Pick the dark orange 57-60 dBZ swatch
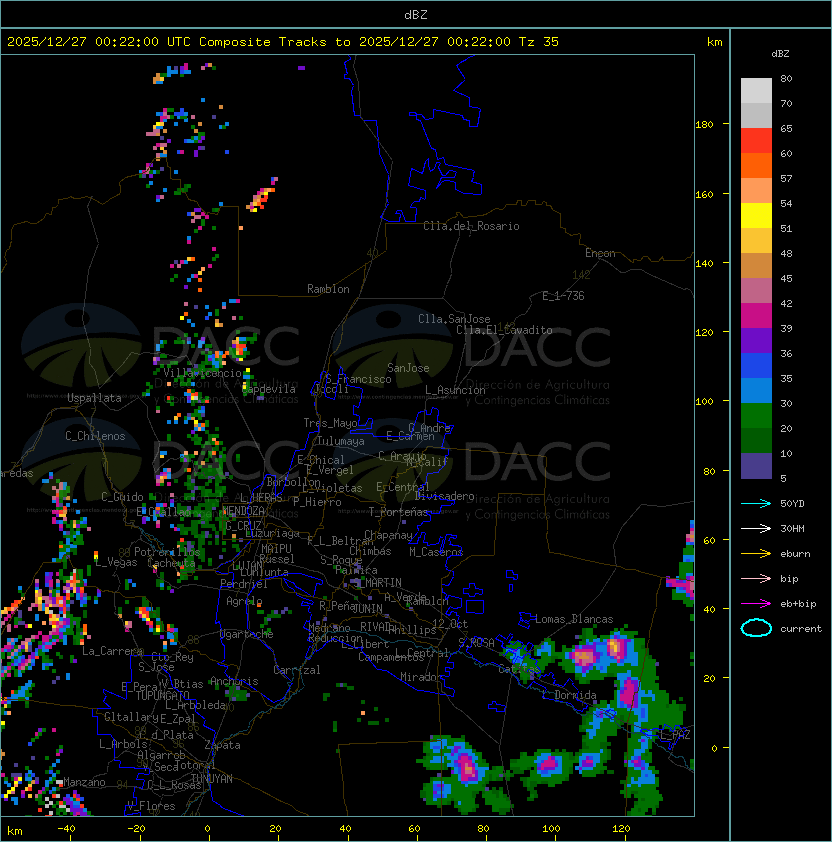This screenshot has height=842, width=832. pos(756,166)
